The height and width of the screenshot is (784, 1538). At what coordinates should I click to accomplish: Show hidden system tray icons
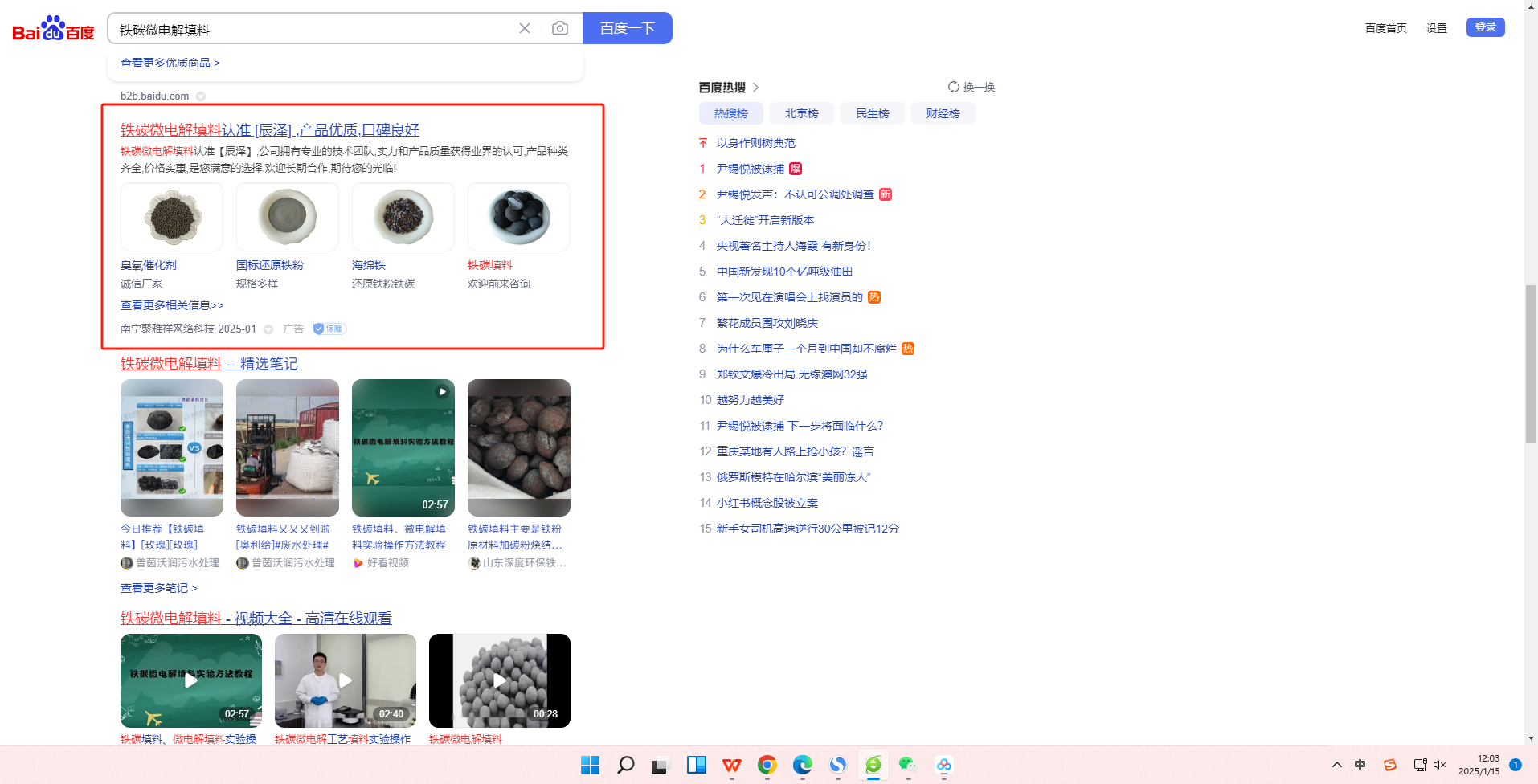[x=1336, y=765]
